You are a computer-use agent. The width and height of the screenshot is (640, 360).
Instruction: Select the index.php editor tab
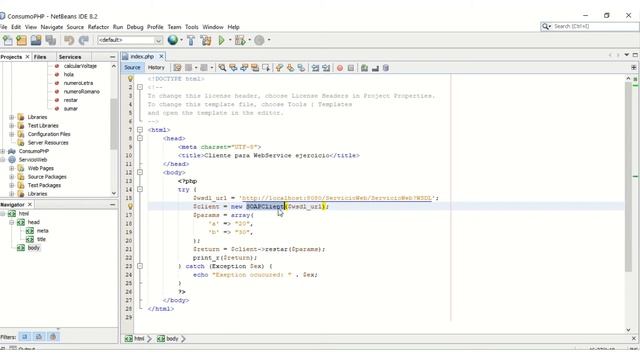coord(142,56)
